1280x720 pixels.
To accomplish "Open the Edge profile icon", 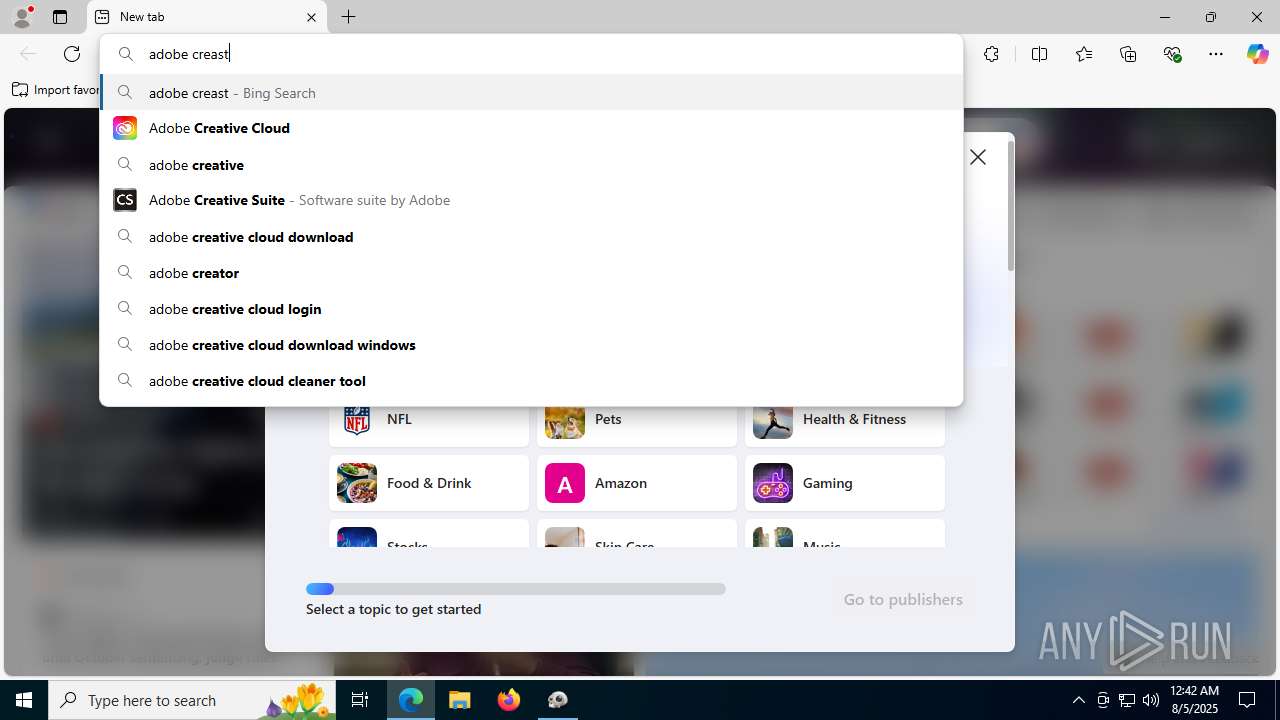I will pyautogui.click(x=22, y=17).
